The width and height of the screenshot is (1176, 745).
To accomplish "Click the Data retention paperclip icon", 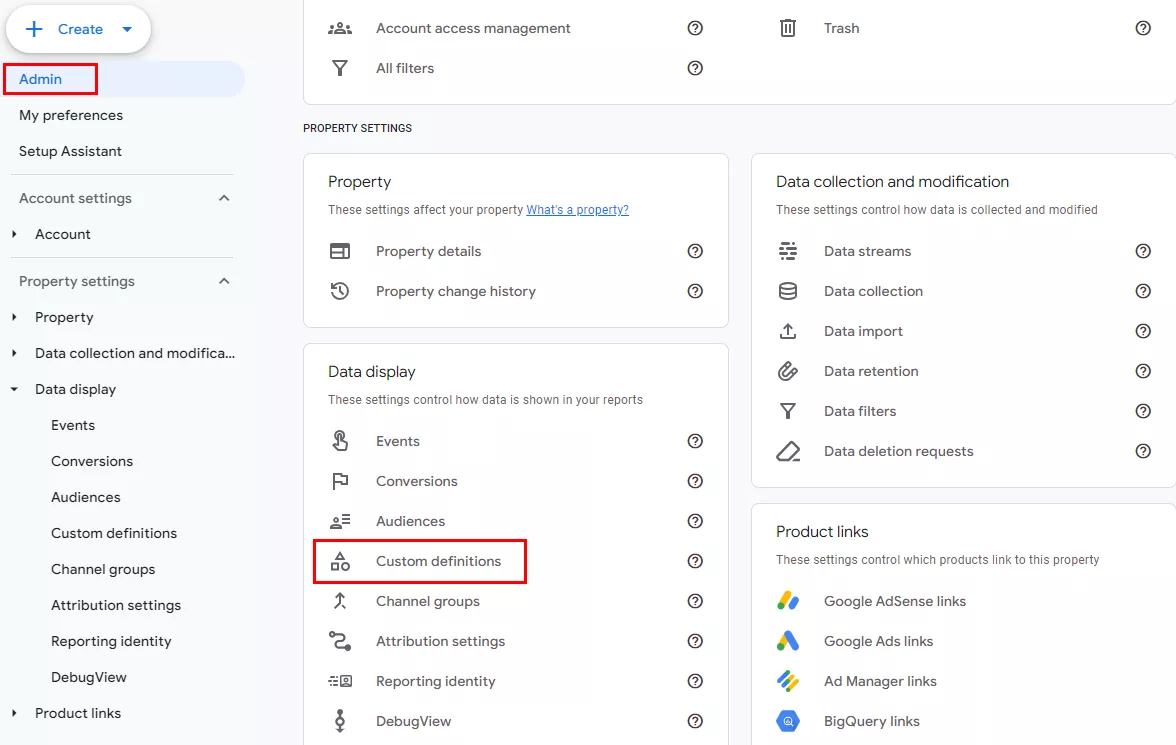I will coord(788,371).
